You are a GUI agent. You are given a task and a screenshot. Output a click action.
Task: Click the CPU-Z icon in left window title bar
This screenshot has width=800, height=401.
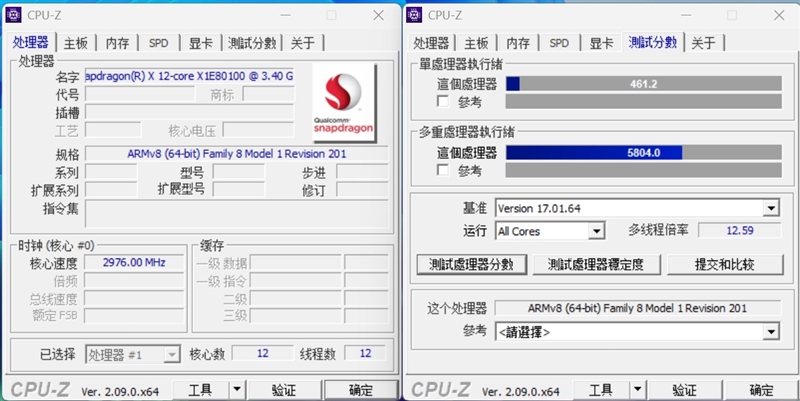point(13,15)
